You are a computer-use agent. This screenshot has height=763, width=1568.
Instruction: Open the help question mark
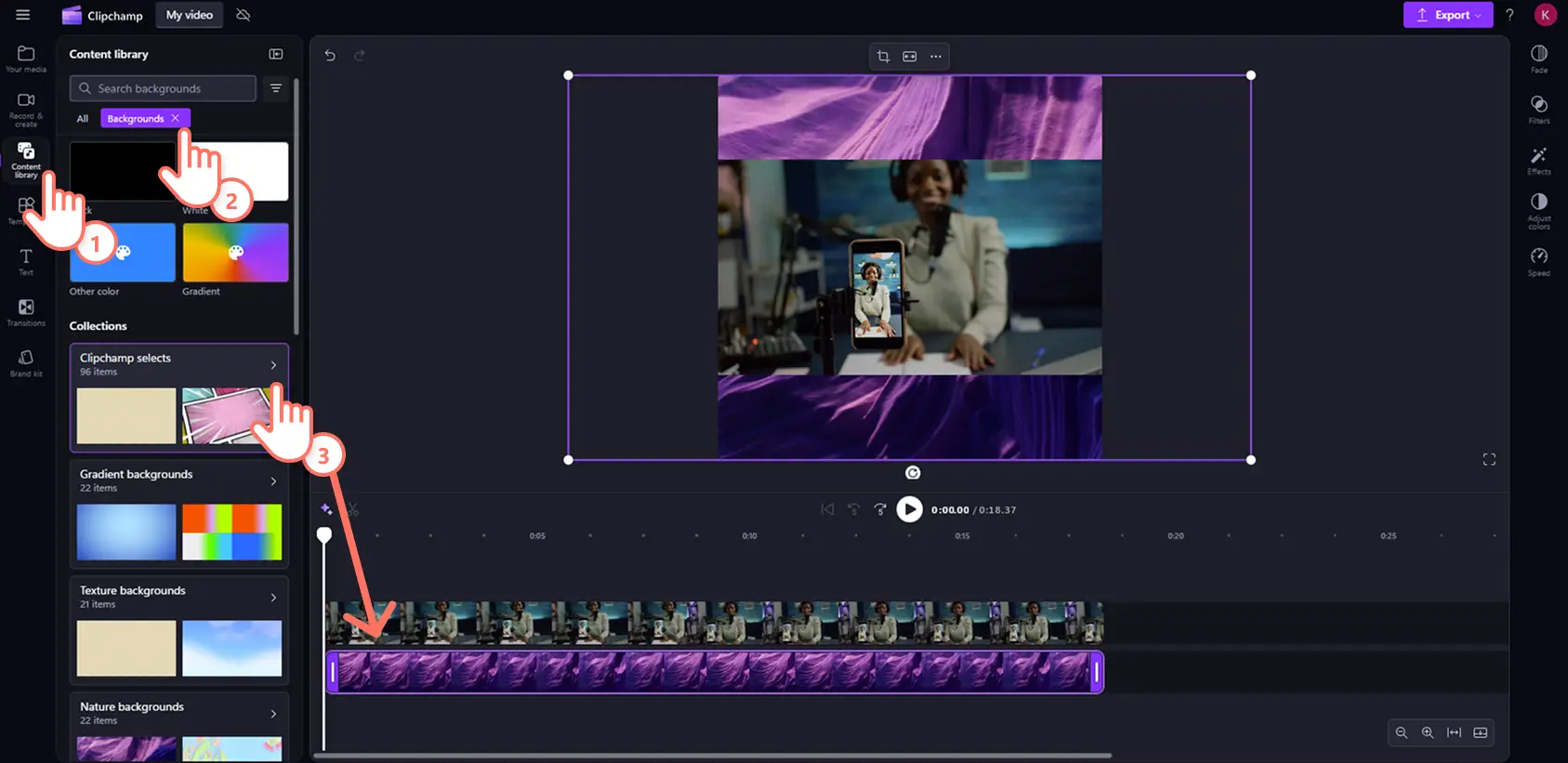[x=1509, y=15]
